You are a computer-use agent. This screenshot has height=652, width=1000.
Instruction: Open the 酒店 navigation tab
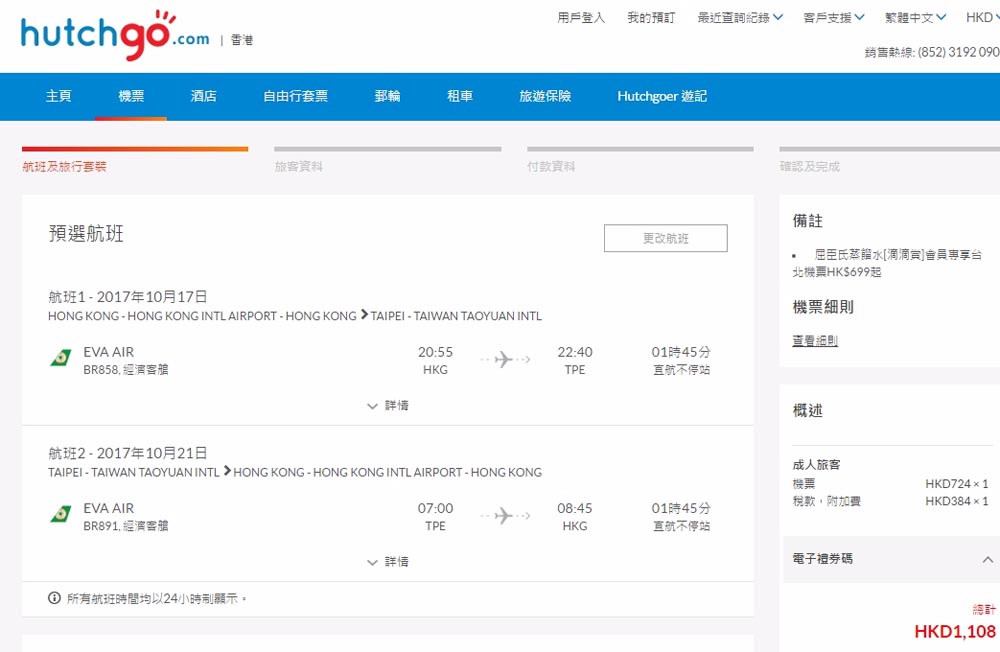[x=203, y=96]
